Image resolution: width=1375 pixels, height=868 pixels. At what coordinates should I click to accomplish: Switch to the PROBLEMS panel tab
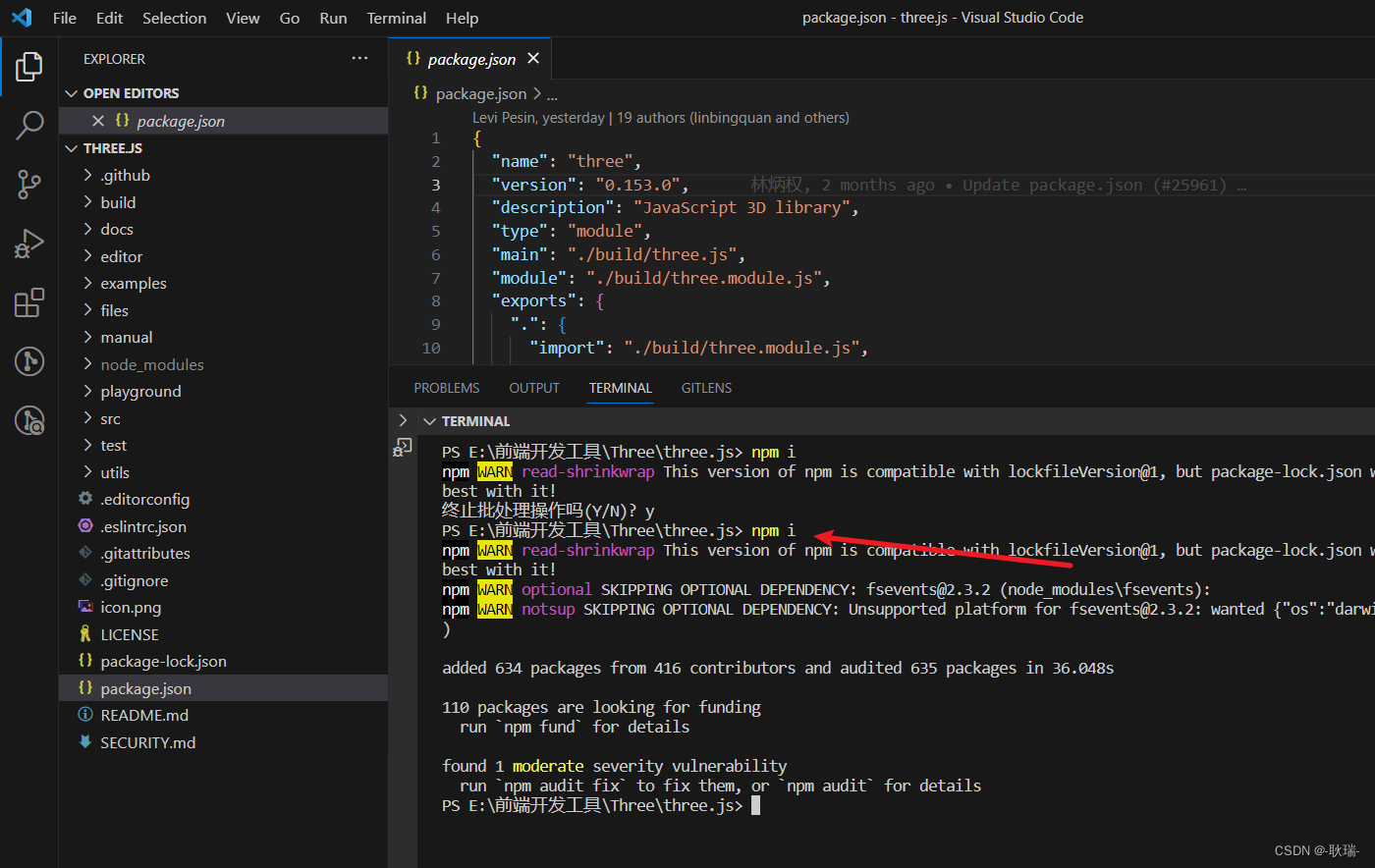447,388
